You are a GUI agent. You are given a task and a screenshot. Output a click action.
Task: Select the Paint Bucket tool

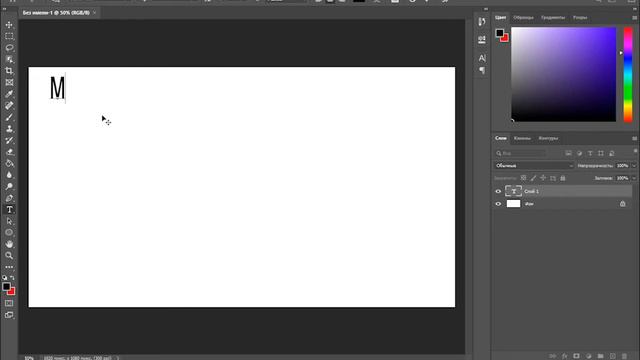pyautogui.click(x=9, y=163)
